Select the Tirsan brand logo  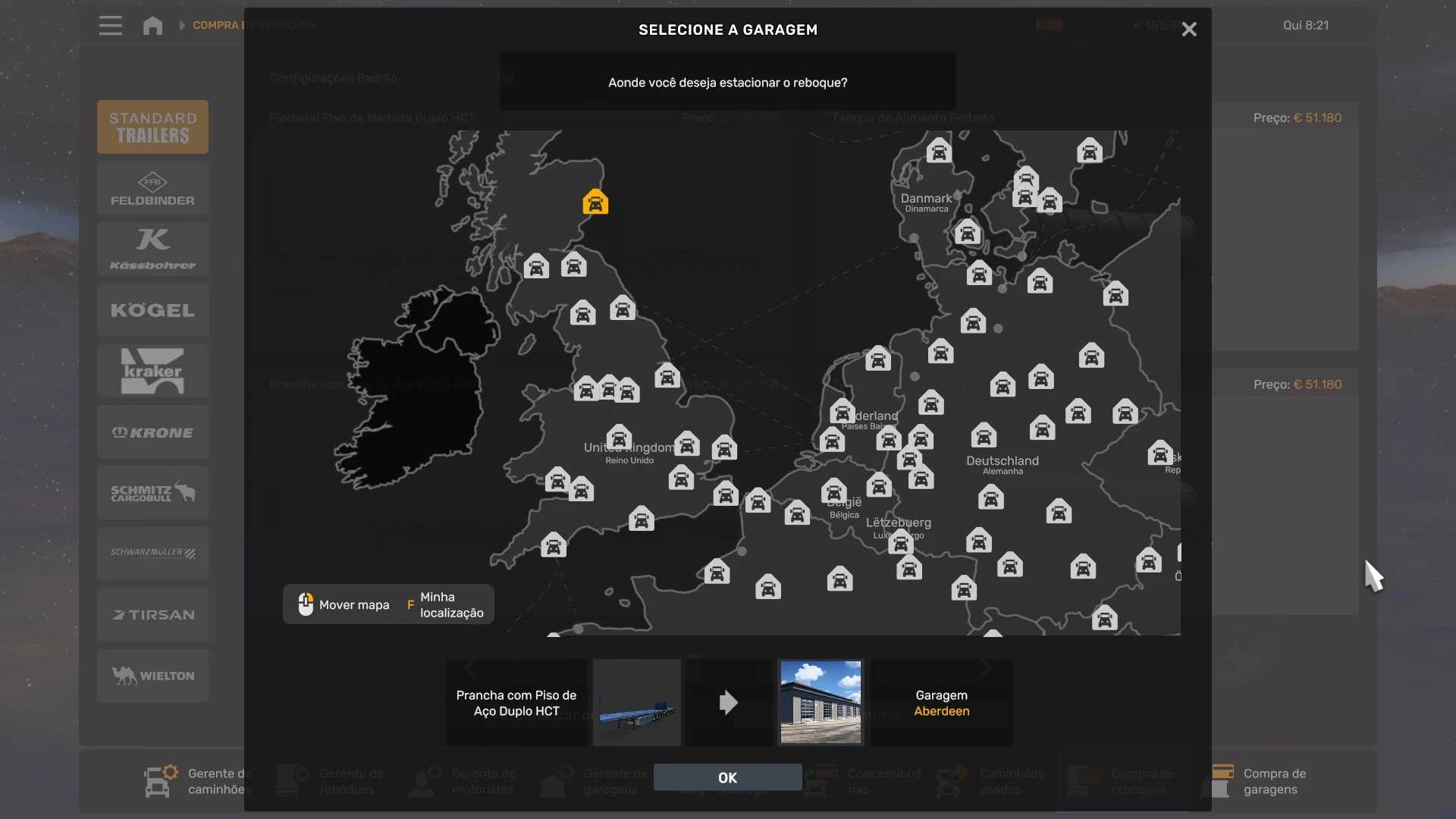point(152,615)
